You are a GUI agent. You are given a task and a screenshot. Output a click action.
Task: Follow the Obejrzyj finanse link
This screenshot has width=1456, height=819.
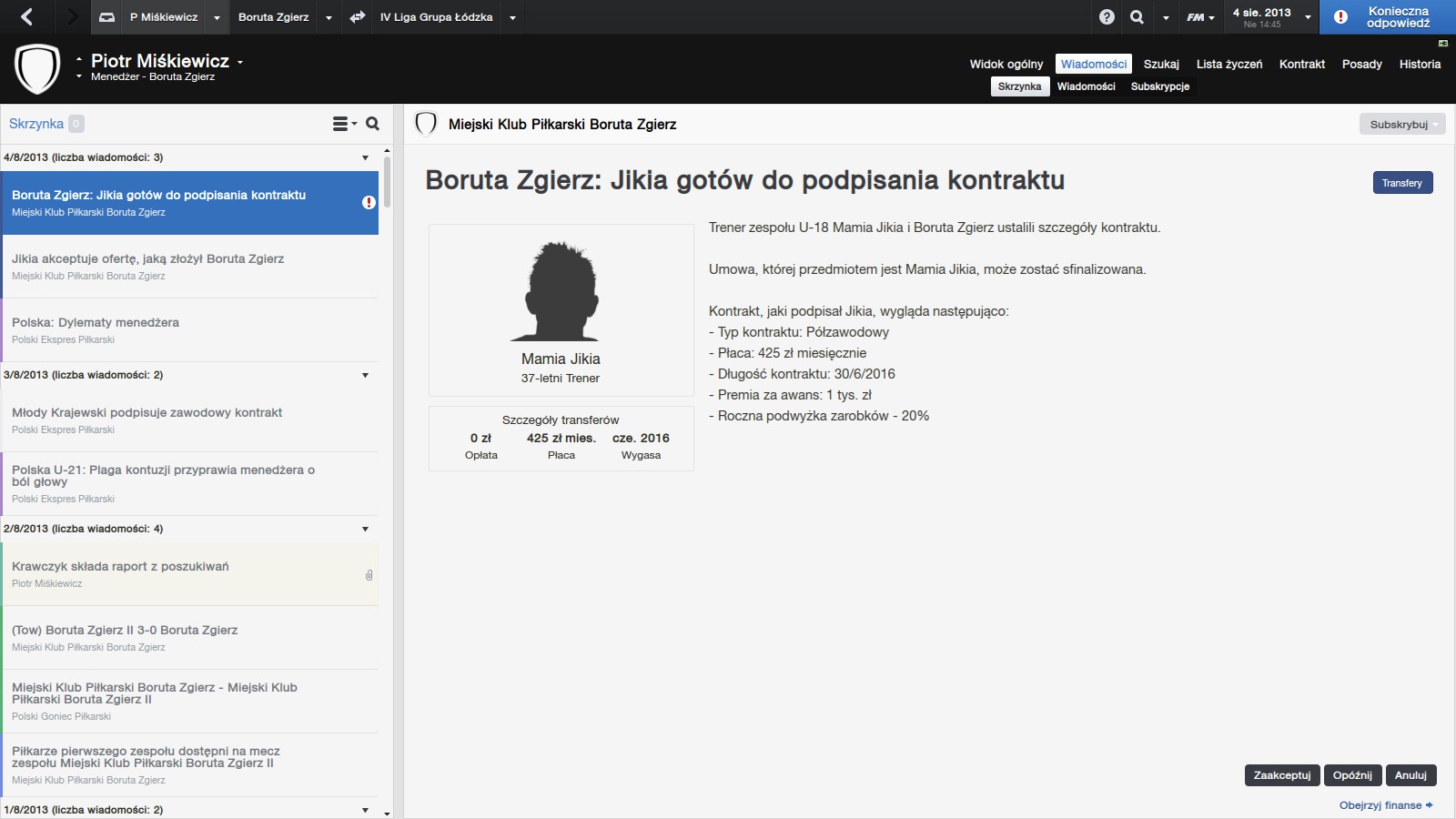click(1385, 805)
